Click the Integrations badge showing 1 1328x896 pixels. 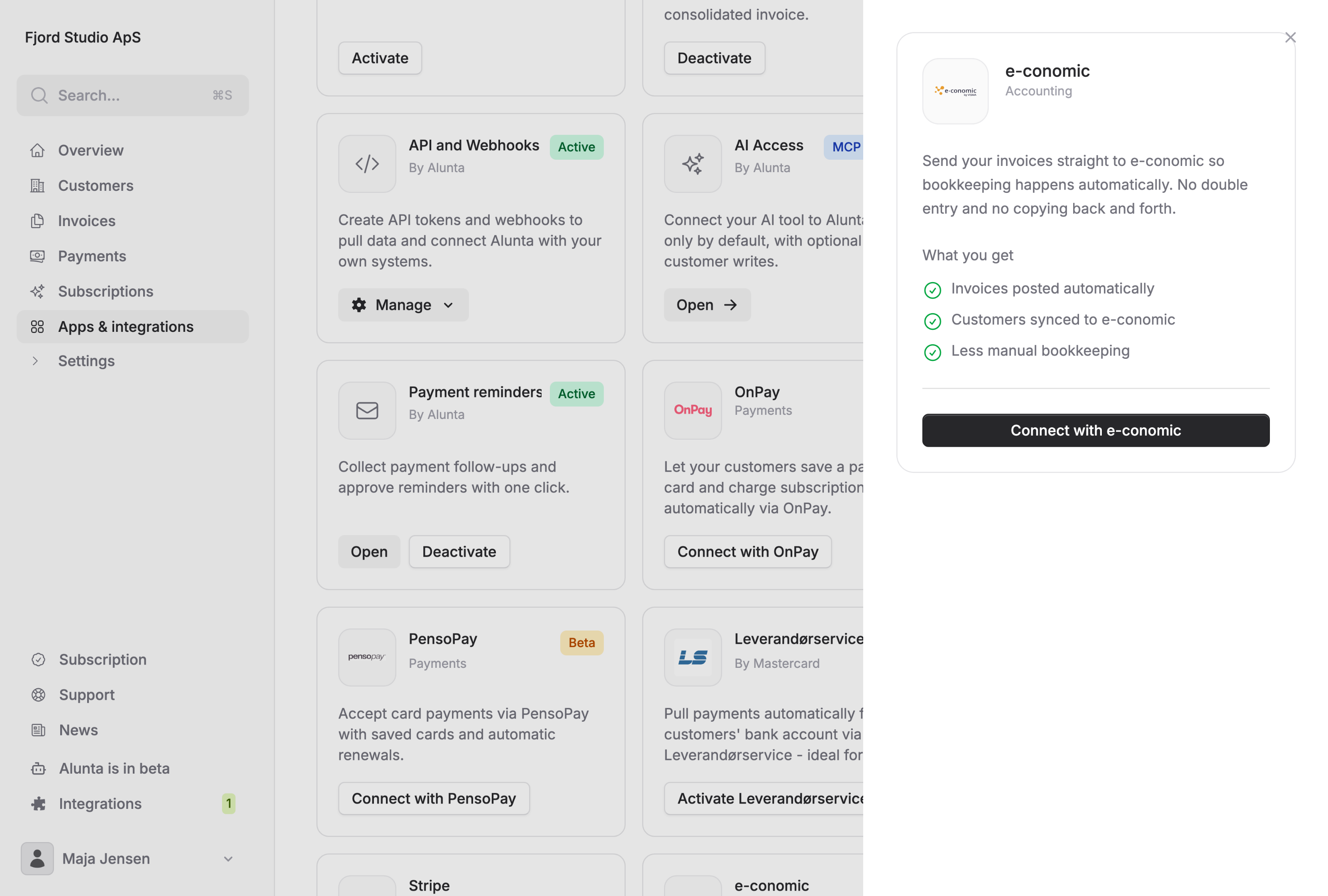[229, 804]
